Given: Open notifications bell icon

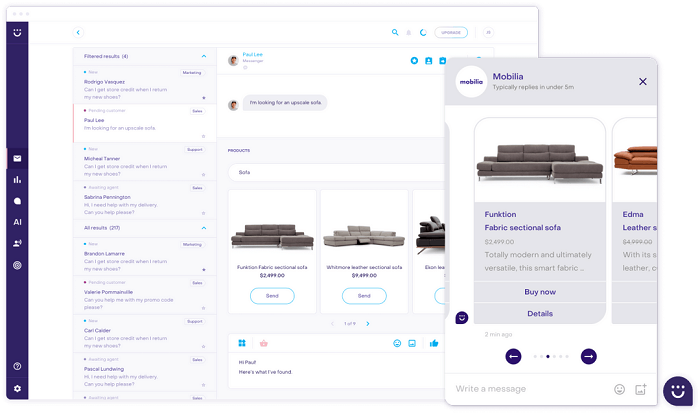Looking at the screenshot, I should pos(408,33).
